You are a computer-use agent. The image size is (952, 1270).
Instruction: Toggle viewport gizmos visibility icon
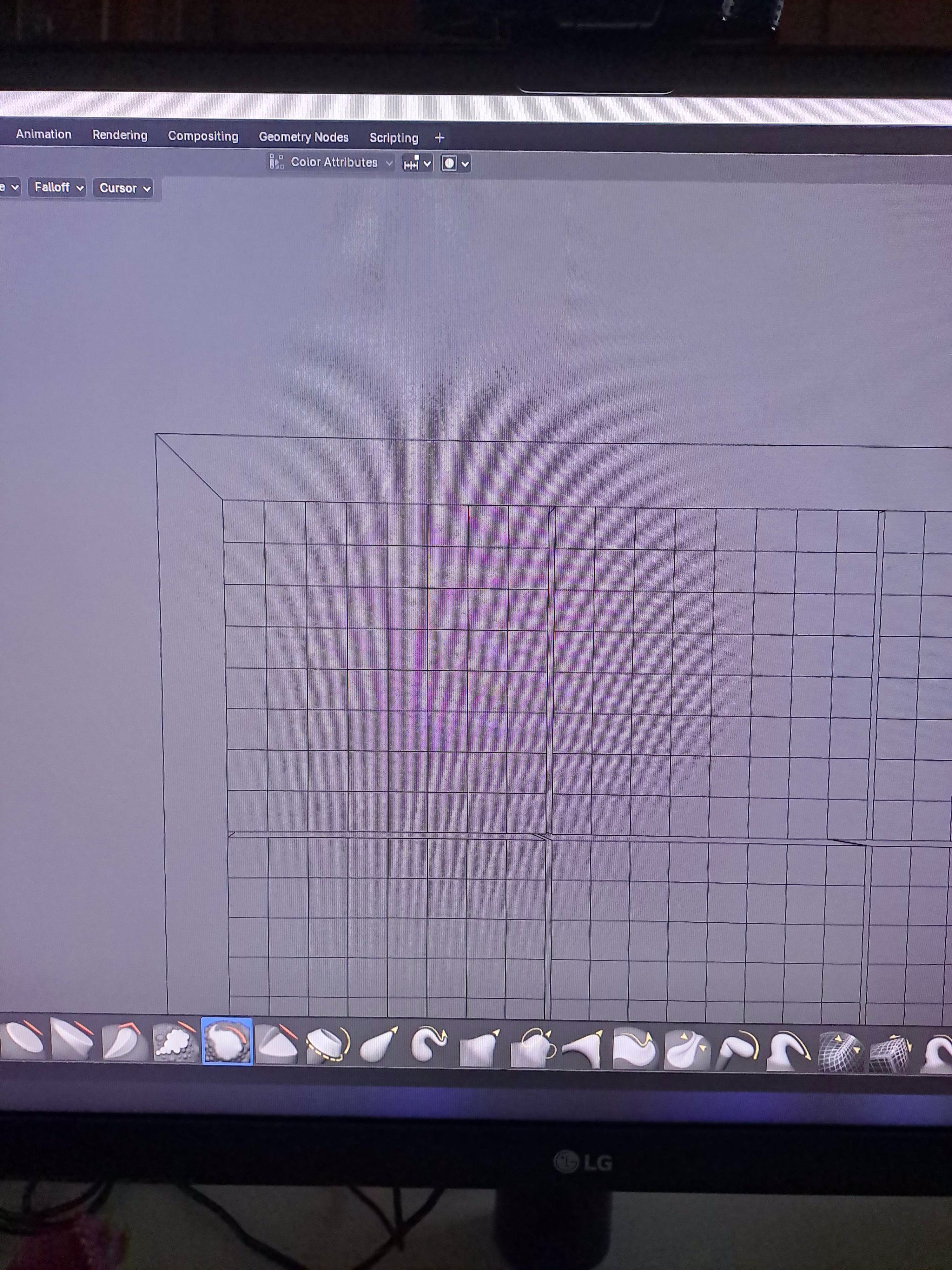tap(412, 164)
